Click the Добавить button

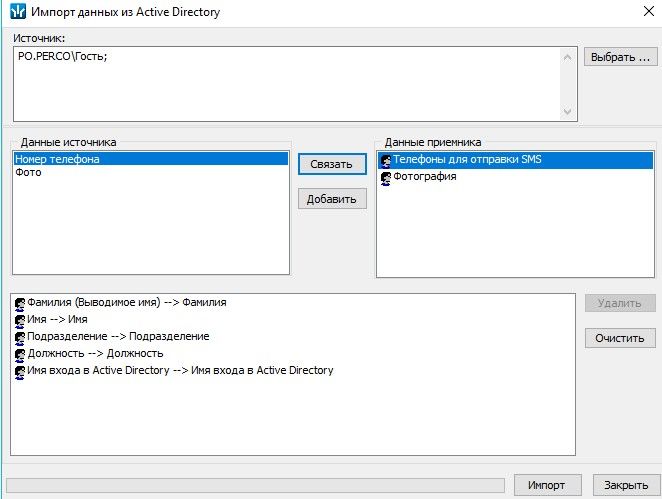tap(332, 199)
